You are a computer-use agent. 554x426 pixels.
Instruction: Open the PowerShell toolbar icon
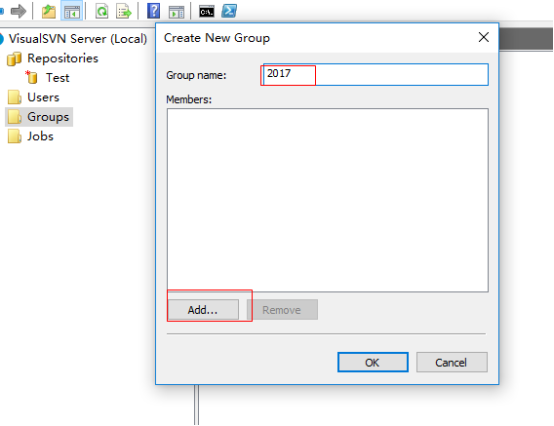pyautogui.click(x=229, y=11)
